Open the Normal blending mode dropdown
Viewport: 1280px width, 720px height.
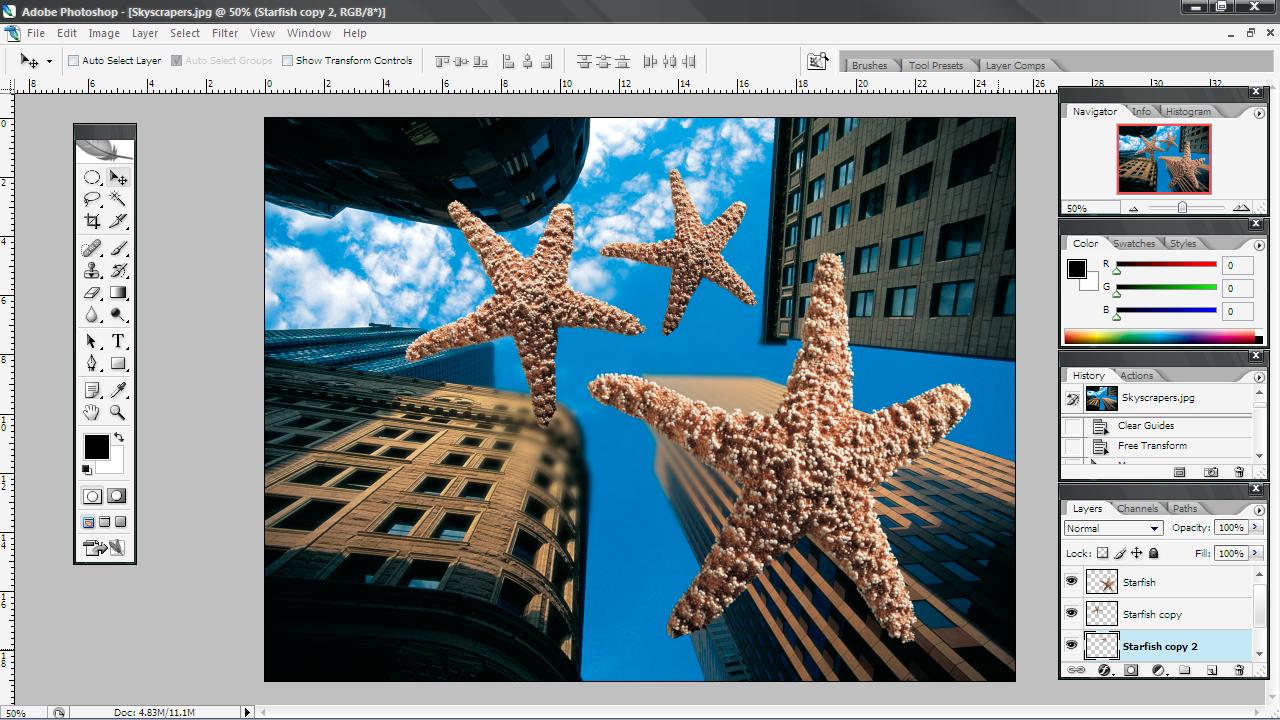tap(1113, 528)
